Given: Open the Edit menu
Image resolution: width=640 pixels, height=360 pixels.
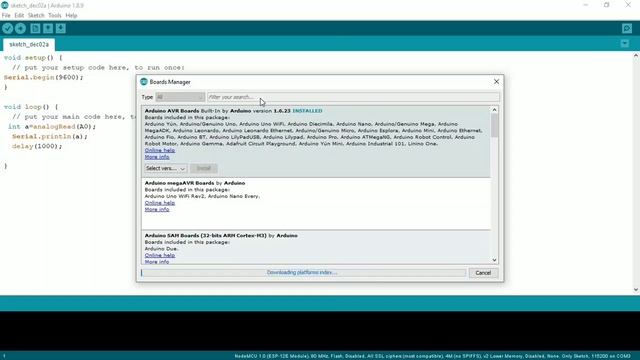Looking at the screenshot, I should [x=19, y=16].
